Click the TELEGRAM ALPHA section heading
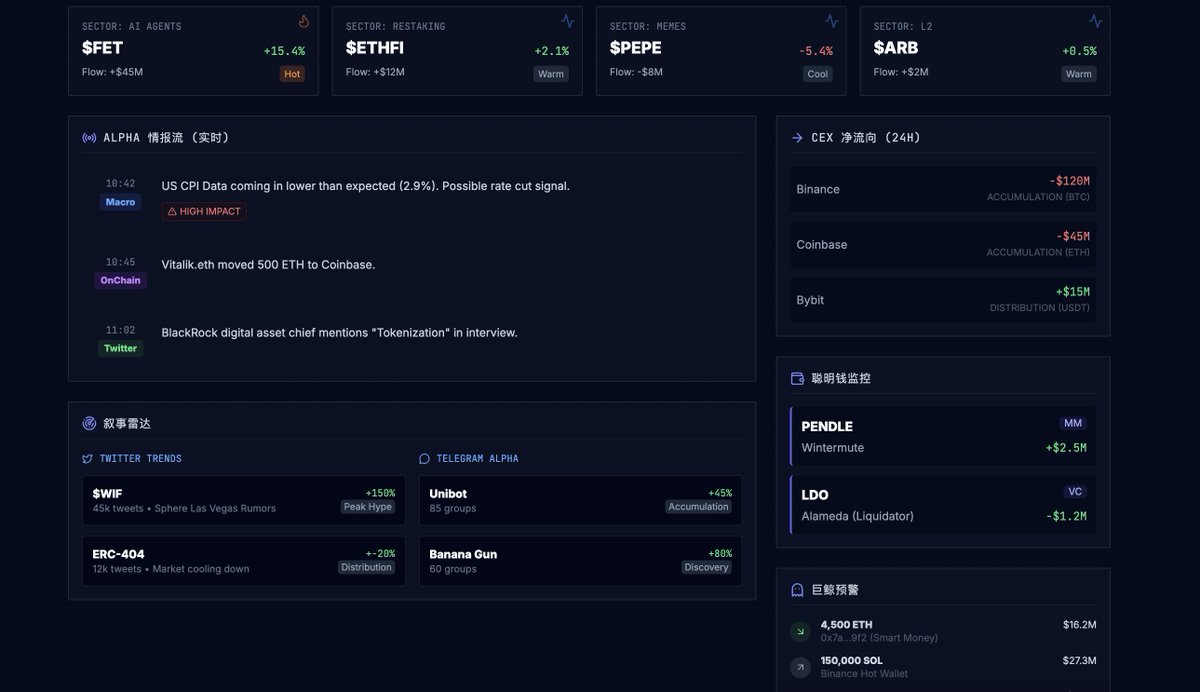This screenshot has height=692, width=1200. (478, 459)
